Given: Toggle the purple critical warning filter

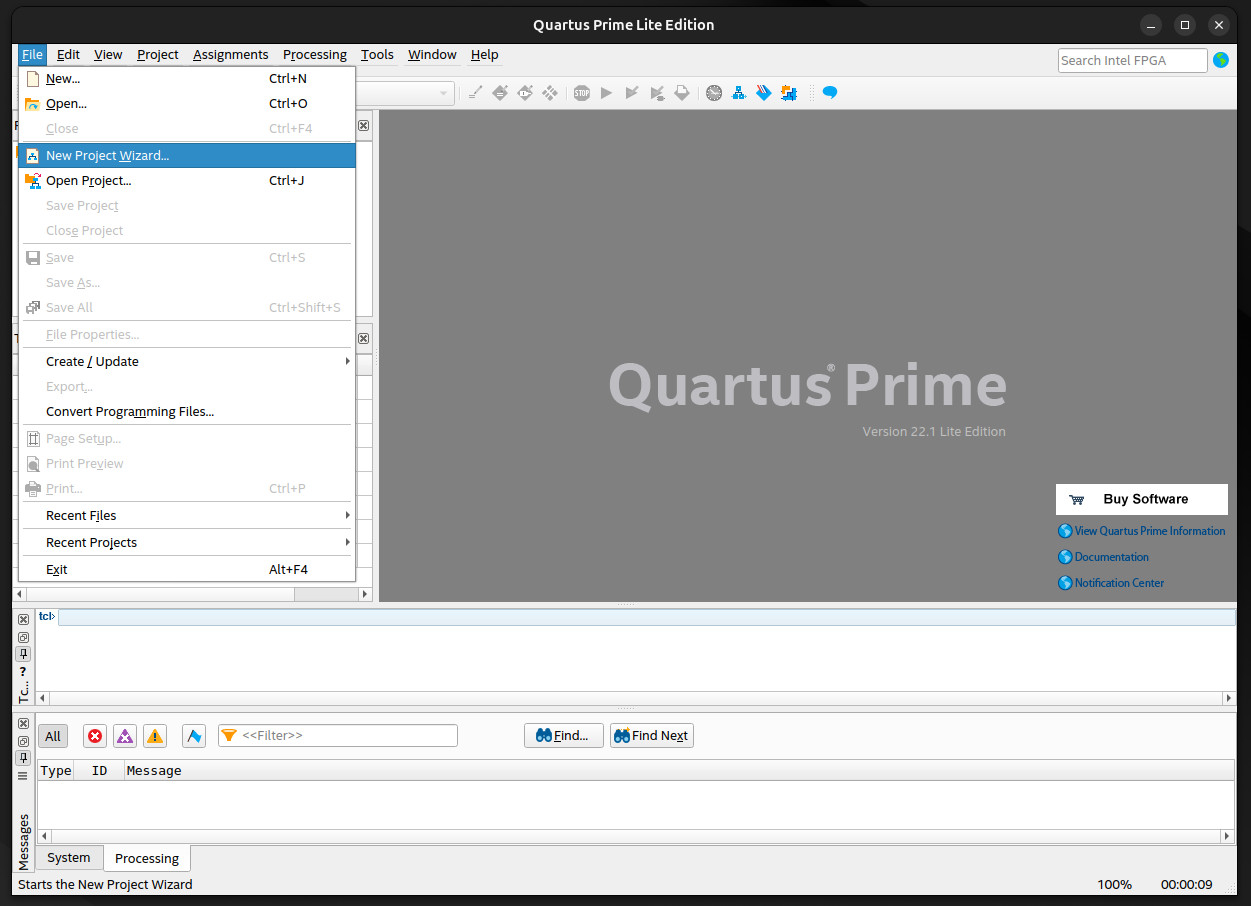Looking at the screenshot, I should point(125,736).
